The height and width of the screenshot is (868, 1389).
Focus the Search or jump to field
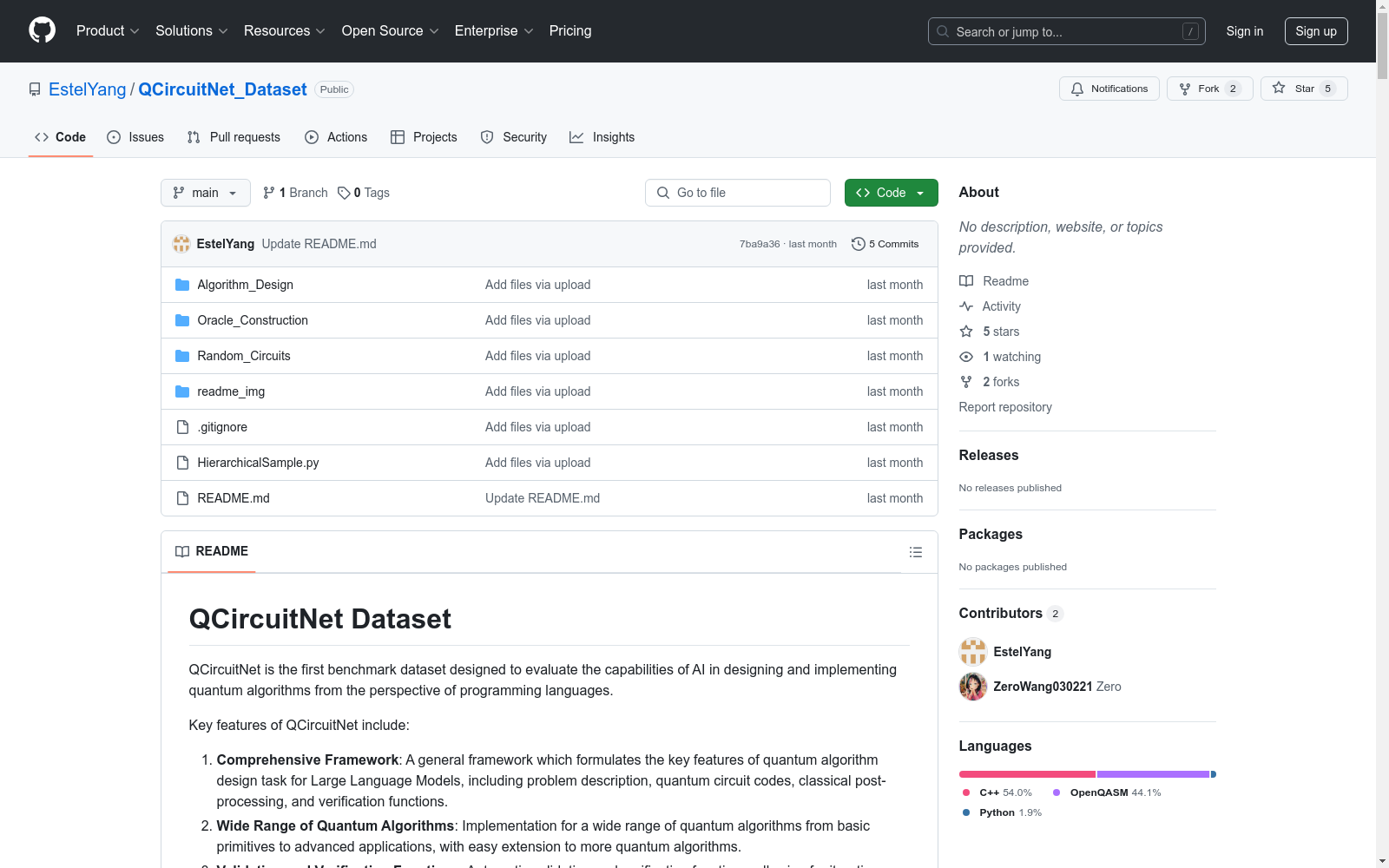pos(1067,31)
